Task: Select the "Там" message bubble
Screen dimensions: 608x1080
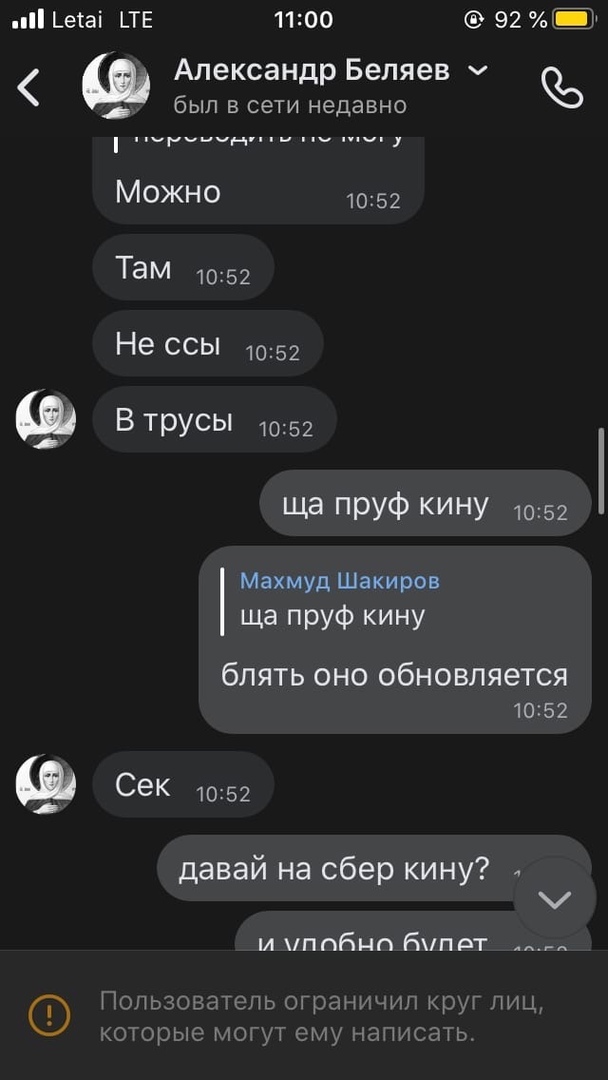Action: pos(183,267)
